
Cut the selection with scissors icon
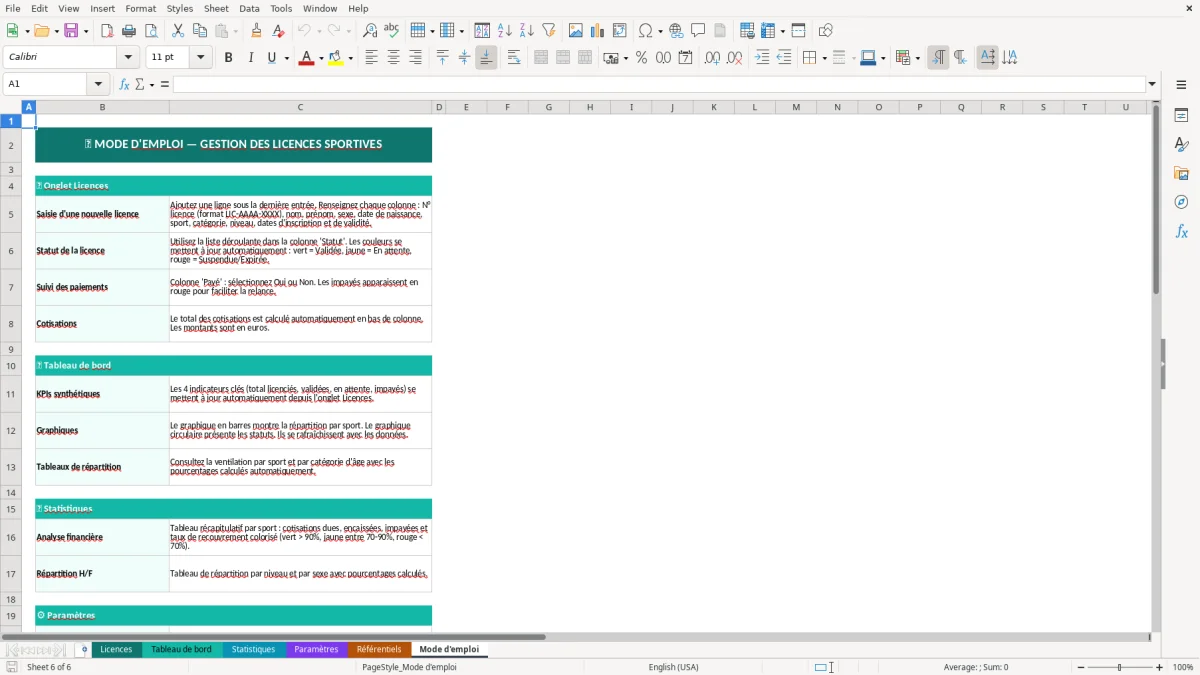click(x=178, y=31)
